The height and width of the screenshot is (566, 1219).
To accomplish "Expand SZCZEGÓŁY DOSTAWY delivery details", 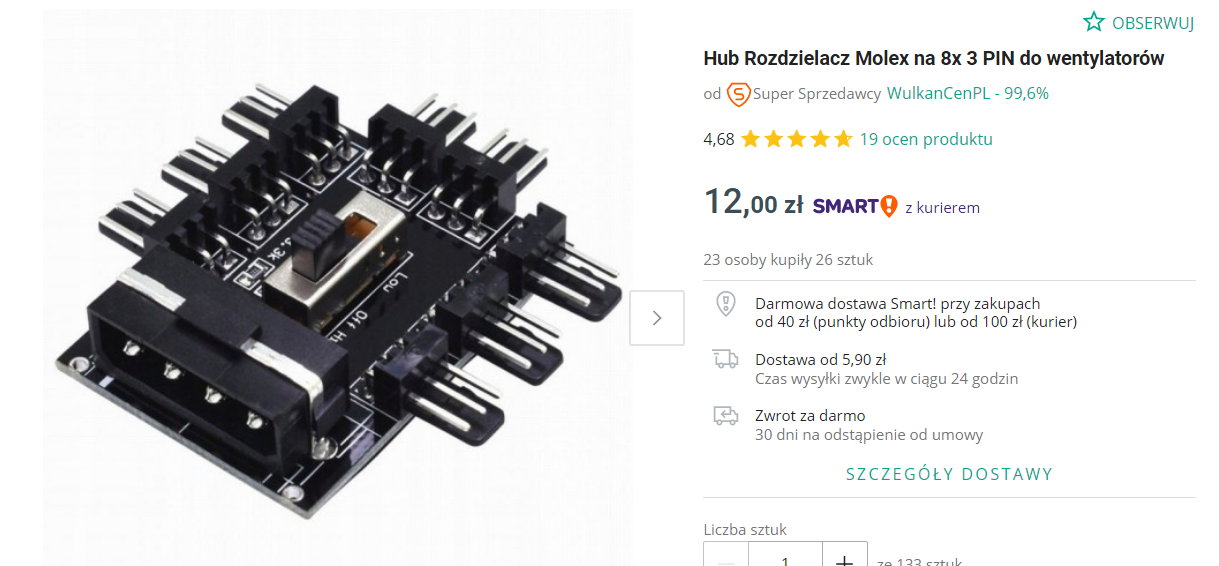I will (x=950, y=474).
